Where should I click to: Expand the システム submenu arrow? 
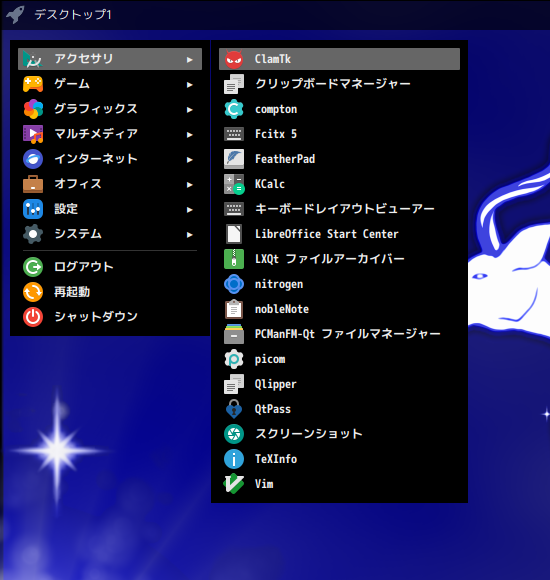[190, 235]
